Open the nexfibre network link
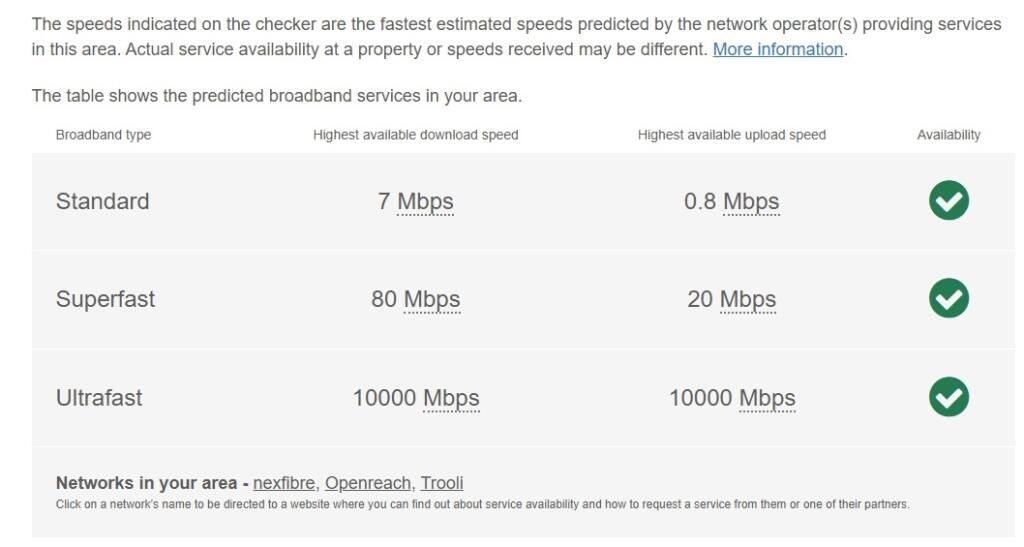This screenshot has height=547, width=1024. tap(283, 483)
